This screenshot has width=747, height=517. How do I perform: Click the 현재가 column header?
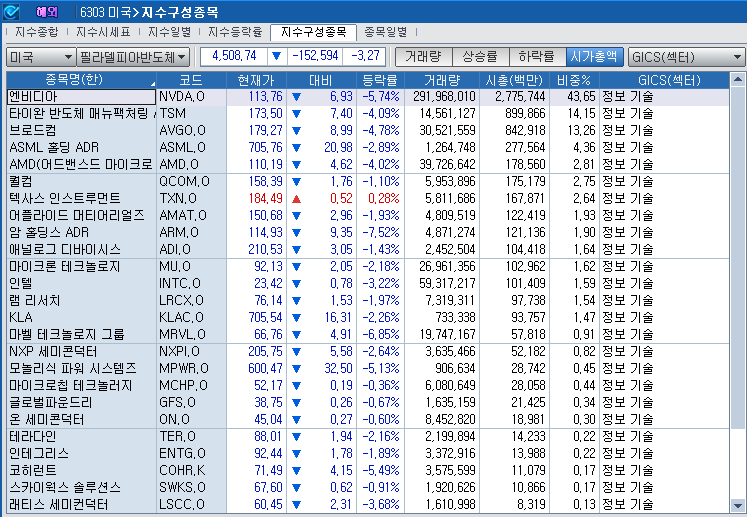tap(256, 80)
